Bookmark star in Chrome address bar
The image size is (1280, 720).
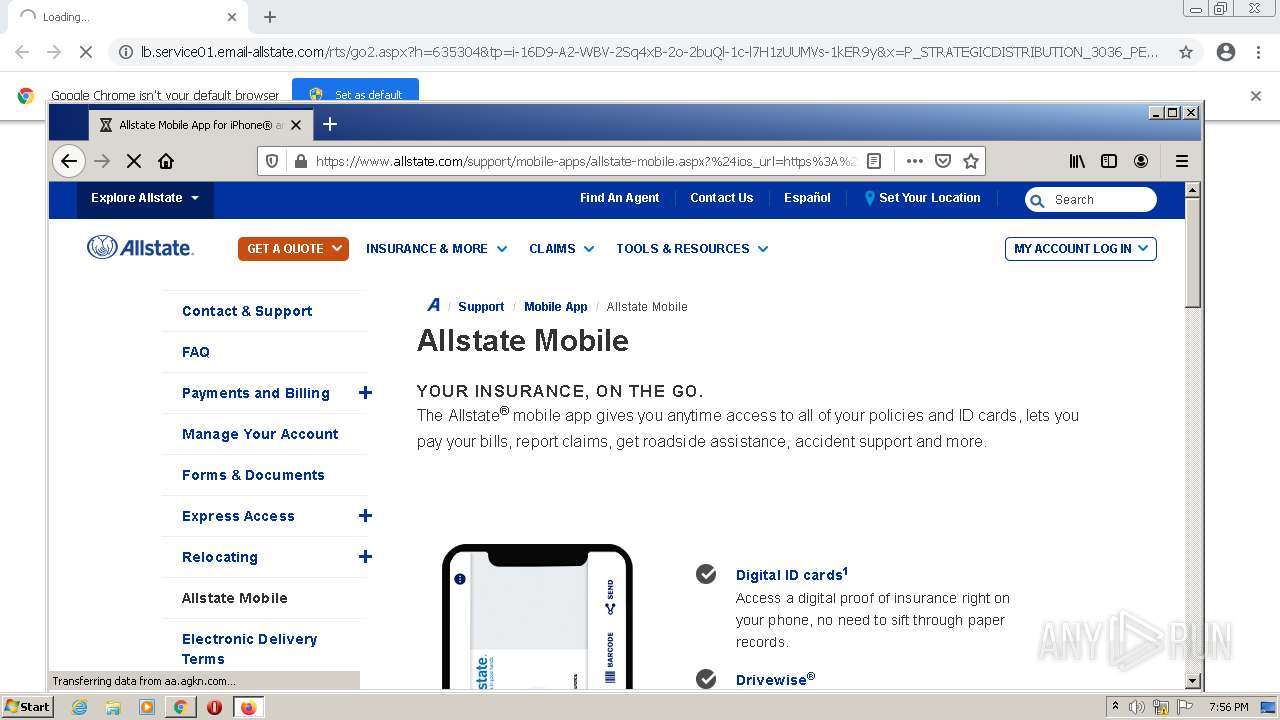tap(1186, 52)
